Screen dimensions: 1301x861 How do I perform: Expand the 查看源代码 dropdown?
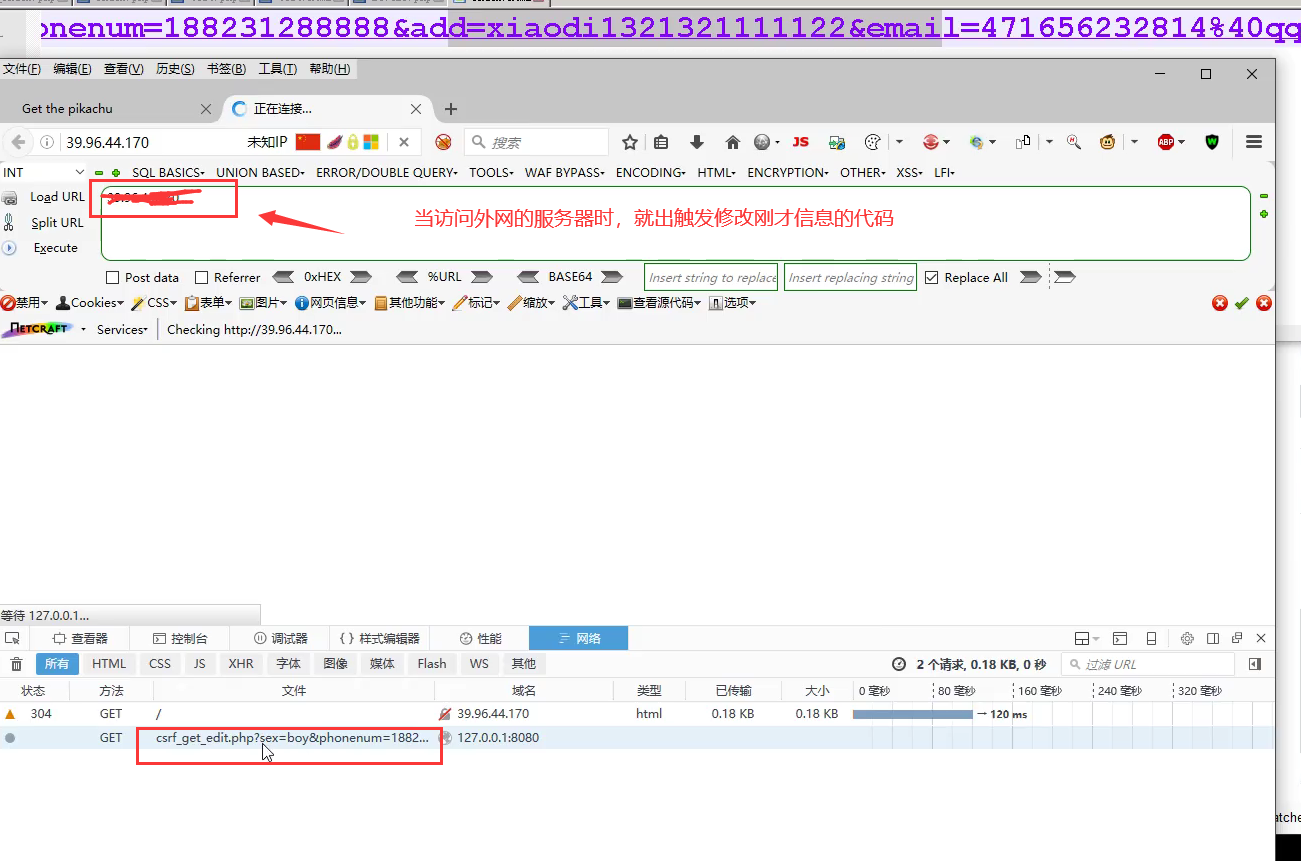click(659, 303)
